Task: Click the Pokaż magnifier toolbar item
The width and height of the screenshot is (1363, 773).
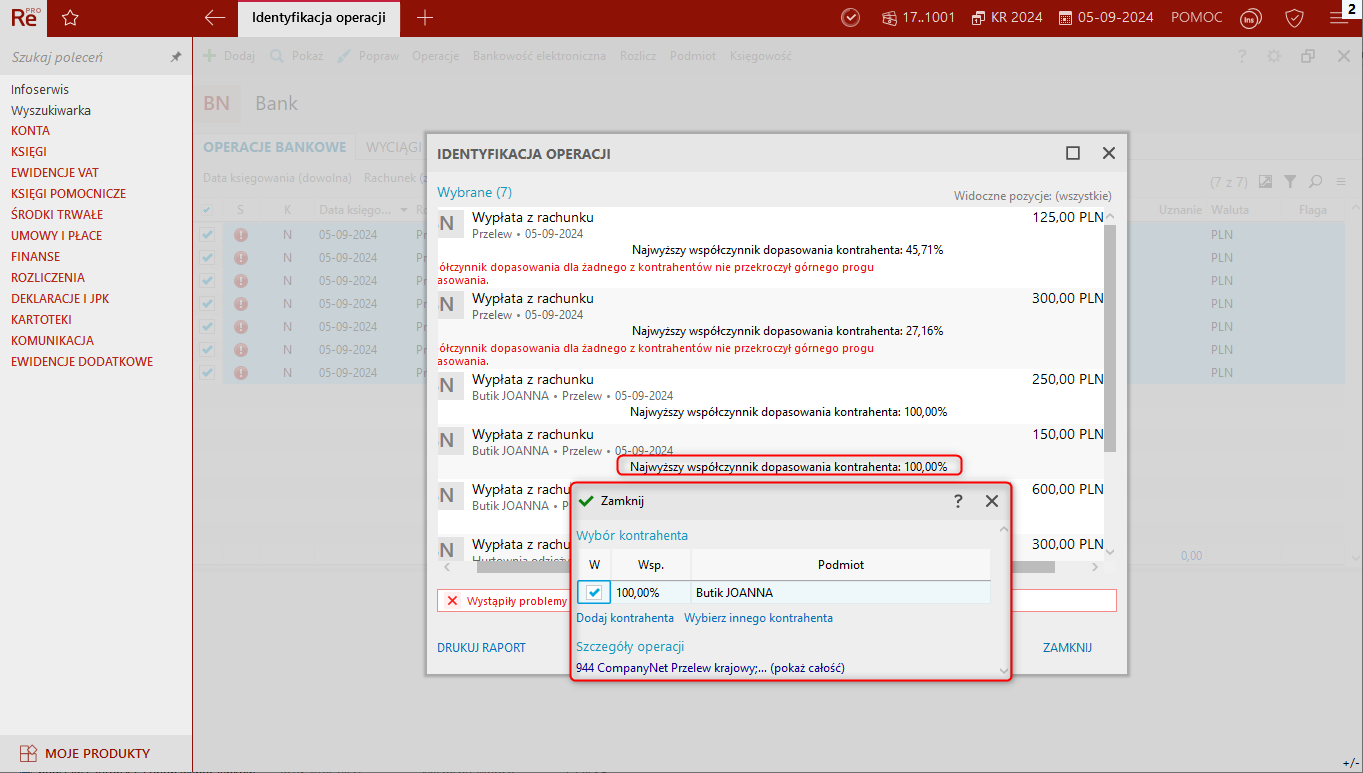Action: coord(296,56)
